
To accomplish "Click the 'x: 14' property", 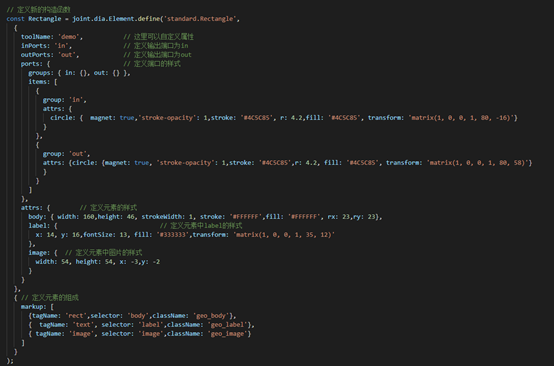I will [45, 235].
